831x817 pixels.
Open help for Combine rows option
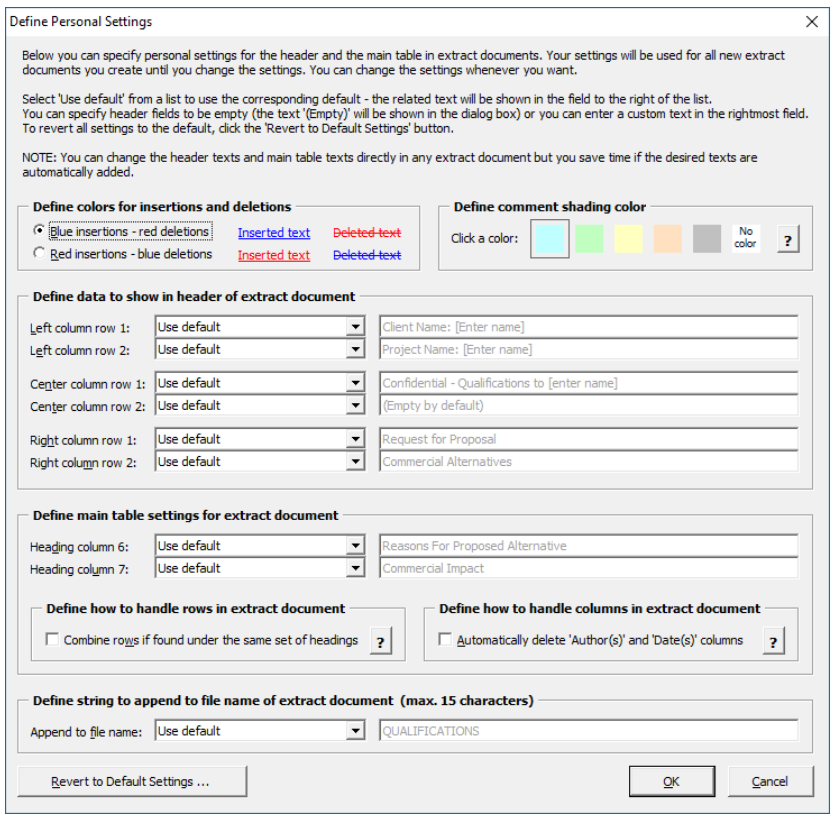pyautogui.click(x=381, y=641)
